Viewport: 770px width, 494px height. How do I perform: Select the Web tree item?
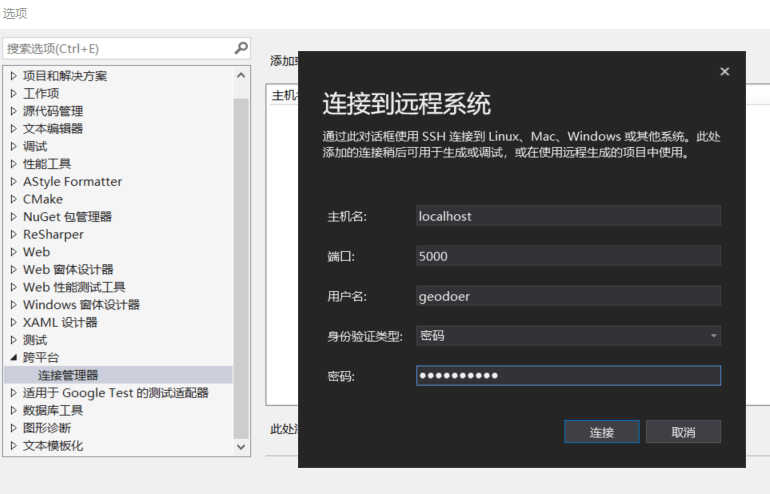36,252
